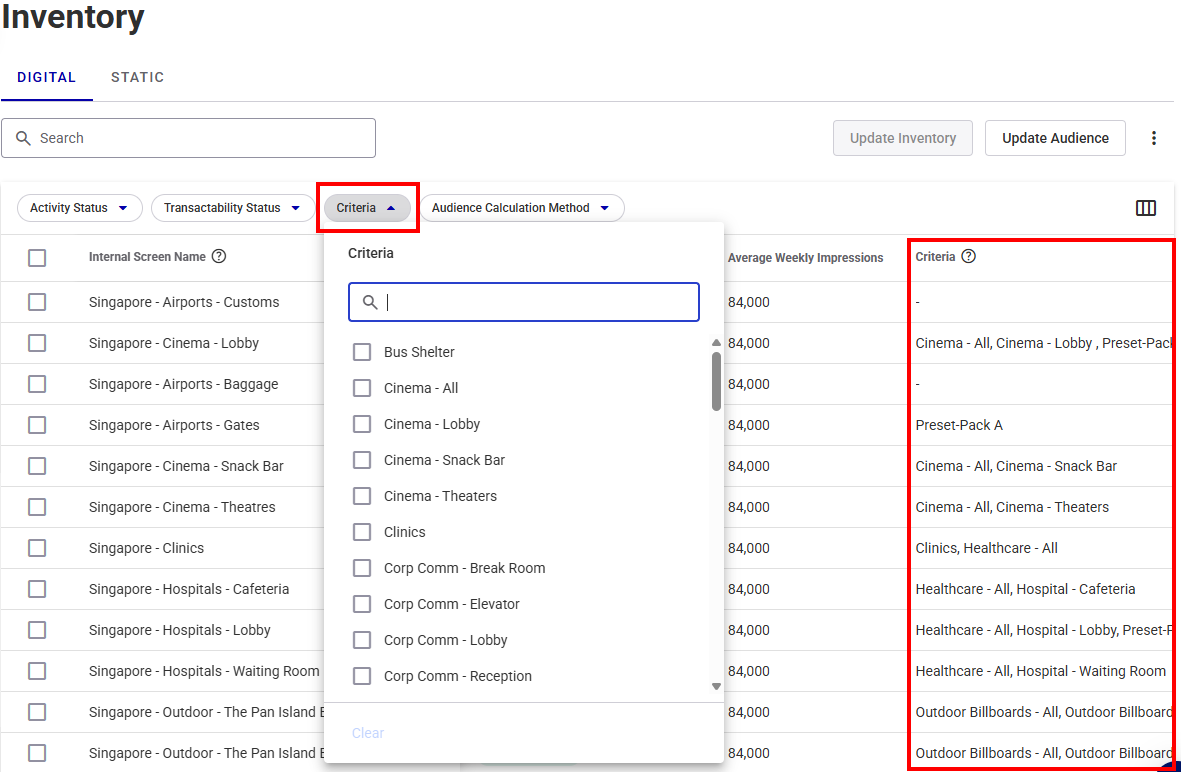
Task: Tick Cinema - Theaters in criteria list
Action: [362, 496]
